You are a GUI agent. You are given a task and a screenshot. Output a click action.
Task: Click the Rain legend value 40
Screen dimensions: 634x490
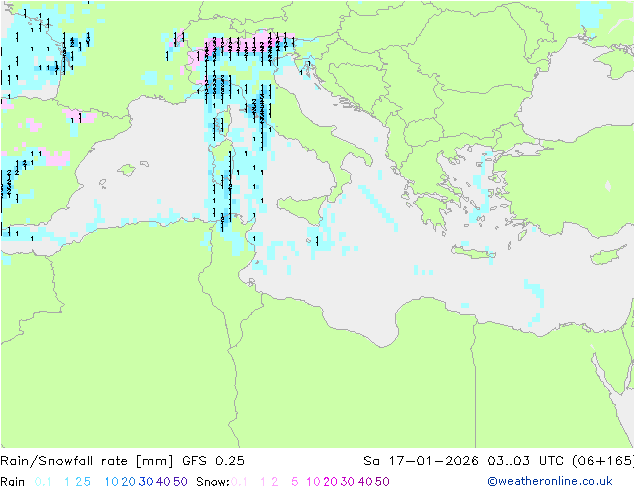pyautogui.click(x=163, y=482)
